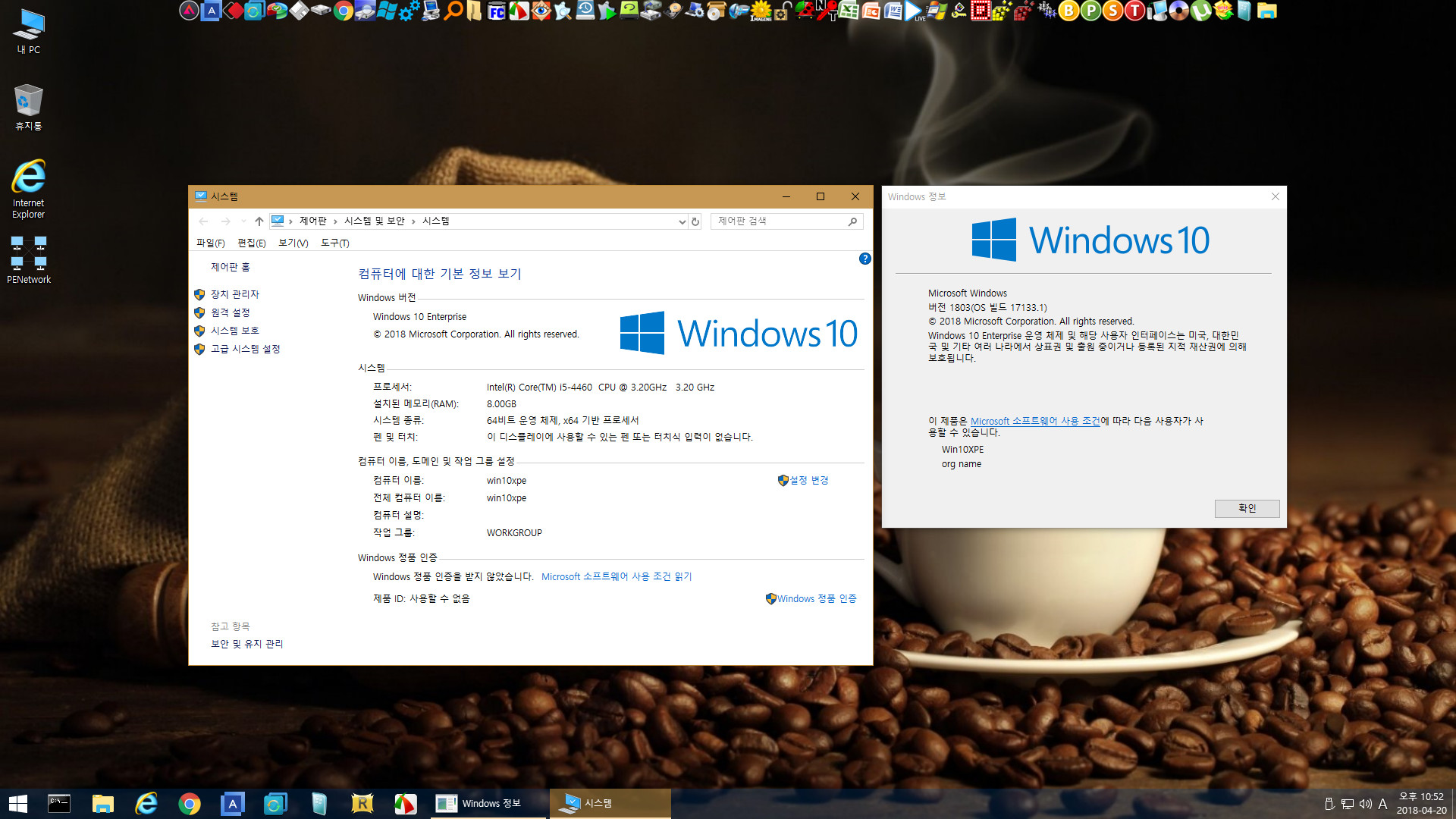Open the 파일(F) menu
Viewport: 1456px width, 819px height.
pyautogui.click(x=210, y=243)
